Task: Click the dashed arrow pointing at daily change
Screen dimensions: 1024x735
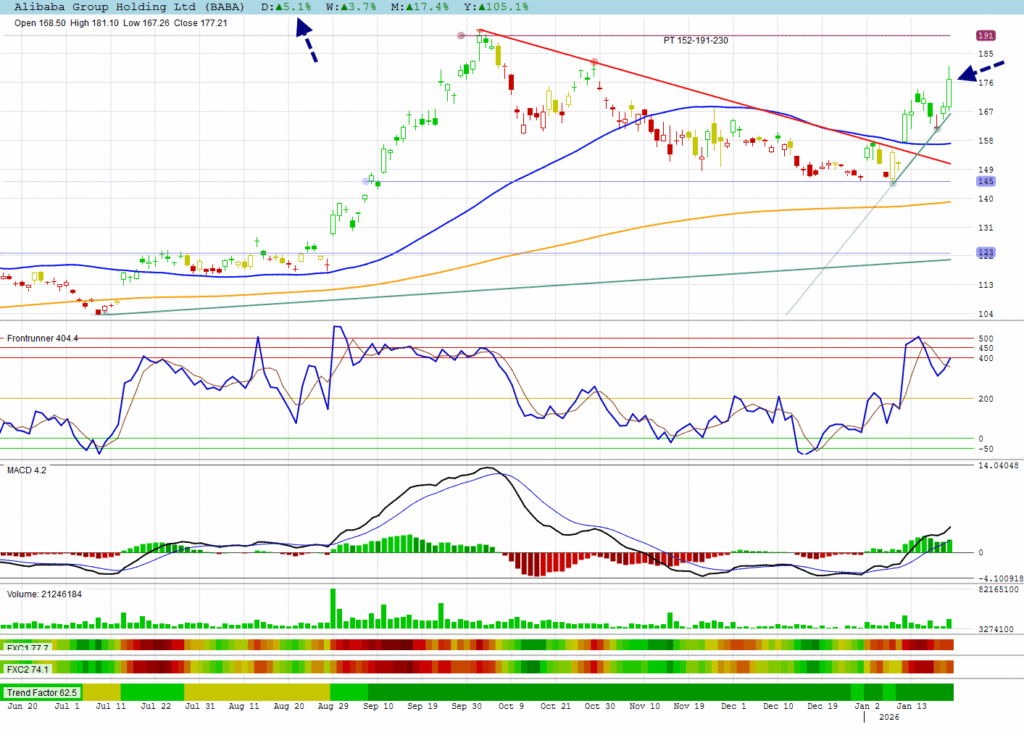Action: coord(306,44)
